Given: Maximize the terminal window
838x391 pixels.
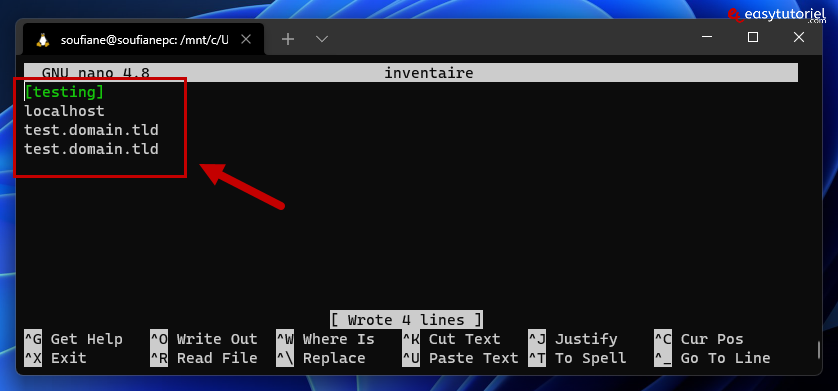Looking at the screenshot, I should [x=752, y=37].
